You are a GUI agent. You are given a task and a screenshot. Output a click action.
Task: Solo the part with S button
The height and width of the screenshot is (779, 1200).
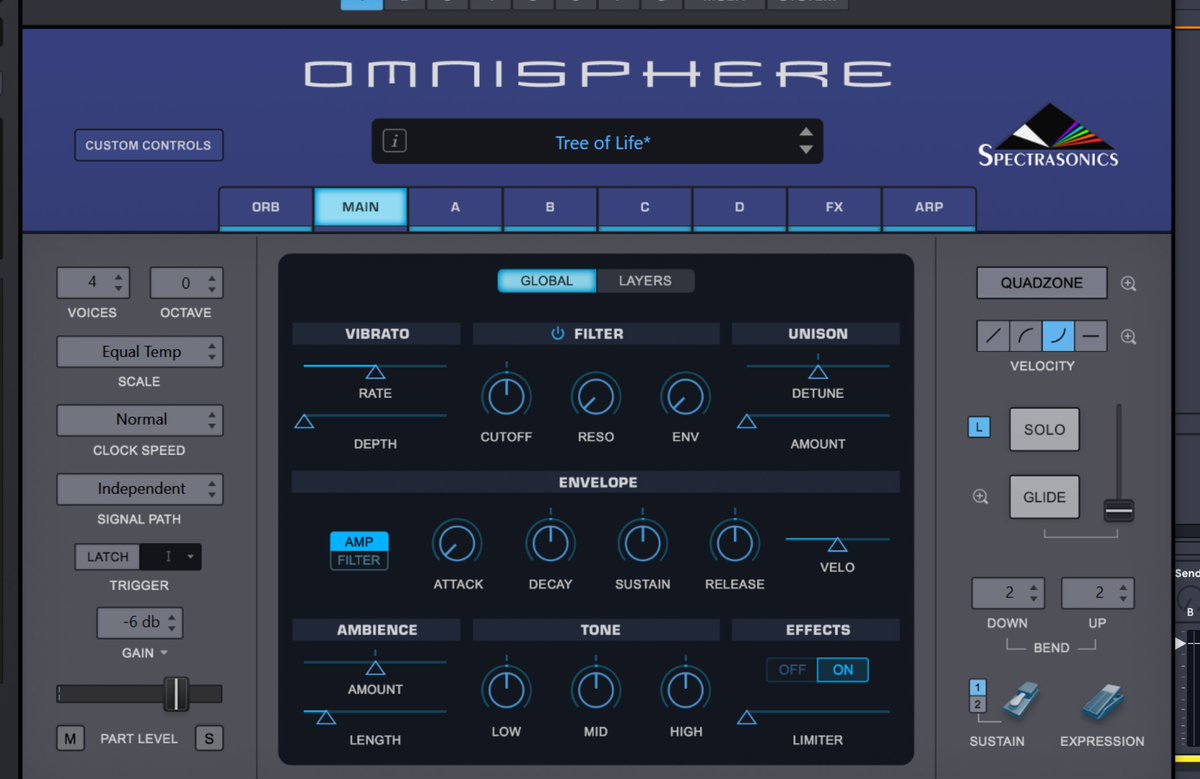[x=209, y=739]
